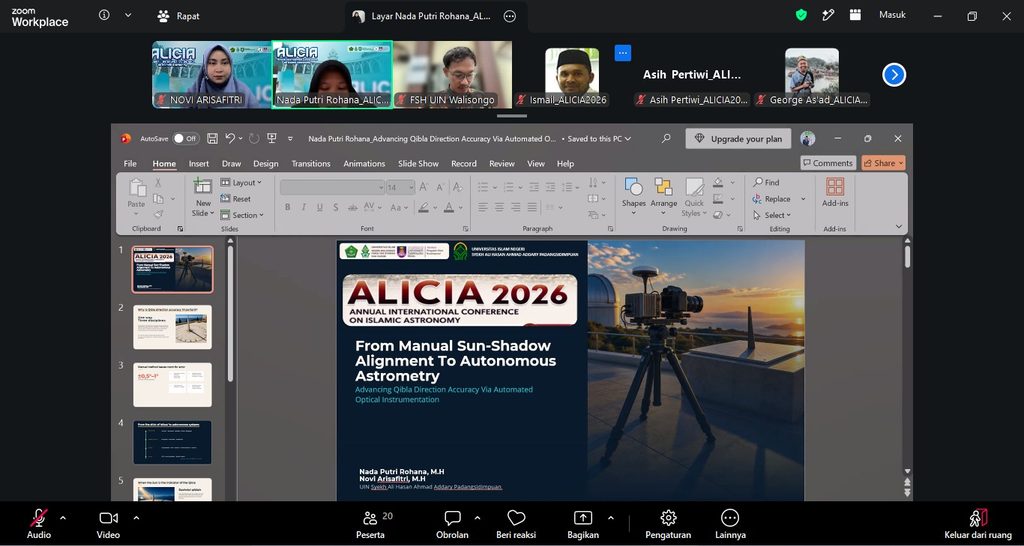1024x546 pixels.
Task: Click the Comments button
Action: pos(827,163)
